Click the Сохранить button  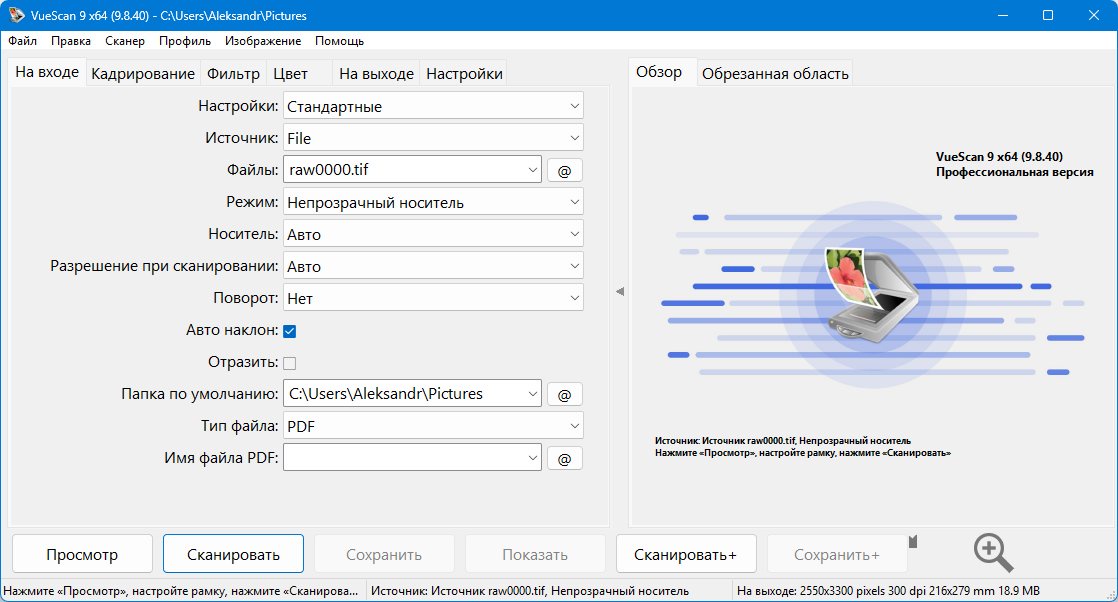pos(384,554)
